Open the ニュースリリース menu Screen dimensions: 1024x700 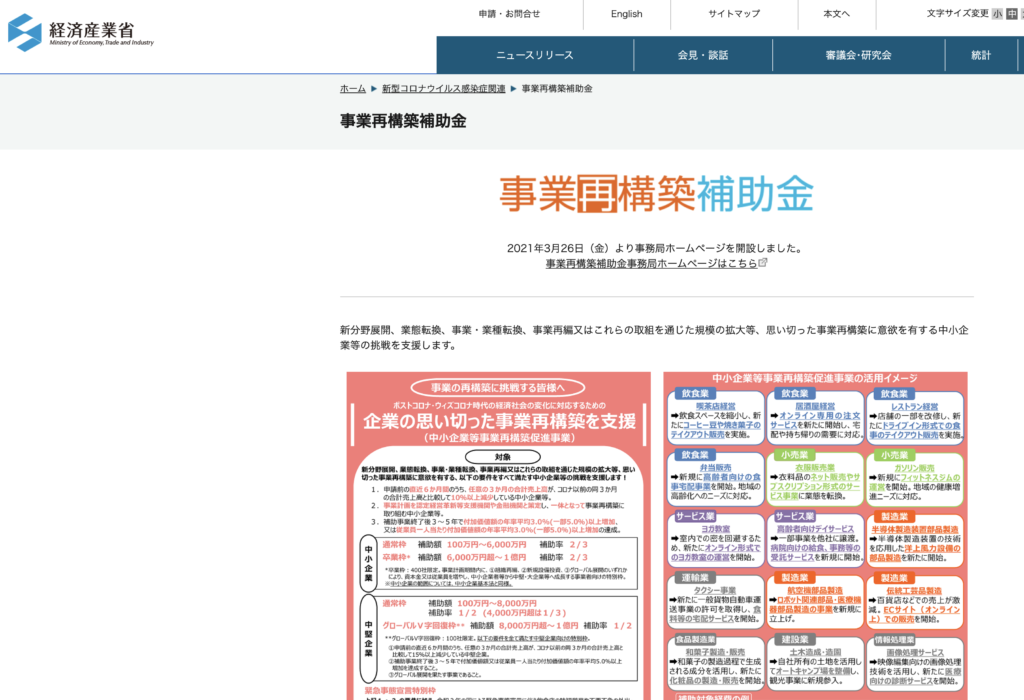click(x=535, y=55)
